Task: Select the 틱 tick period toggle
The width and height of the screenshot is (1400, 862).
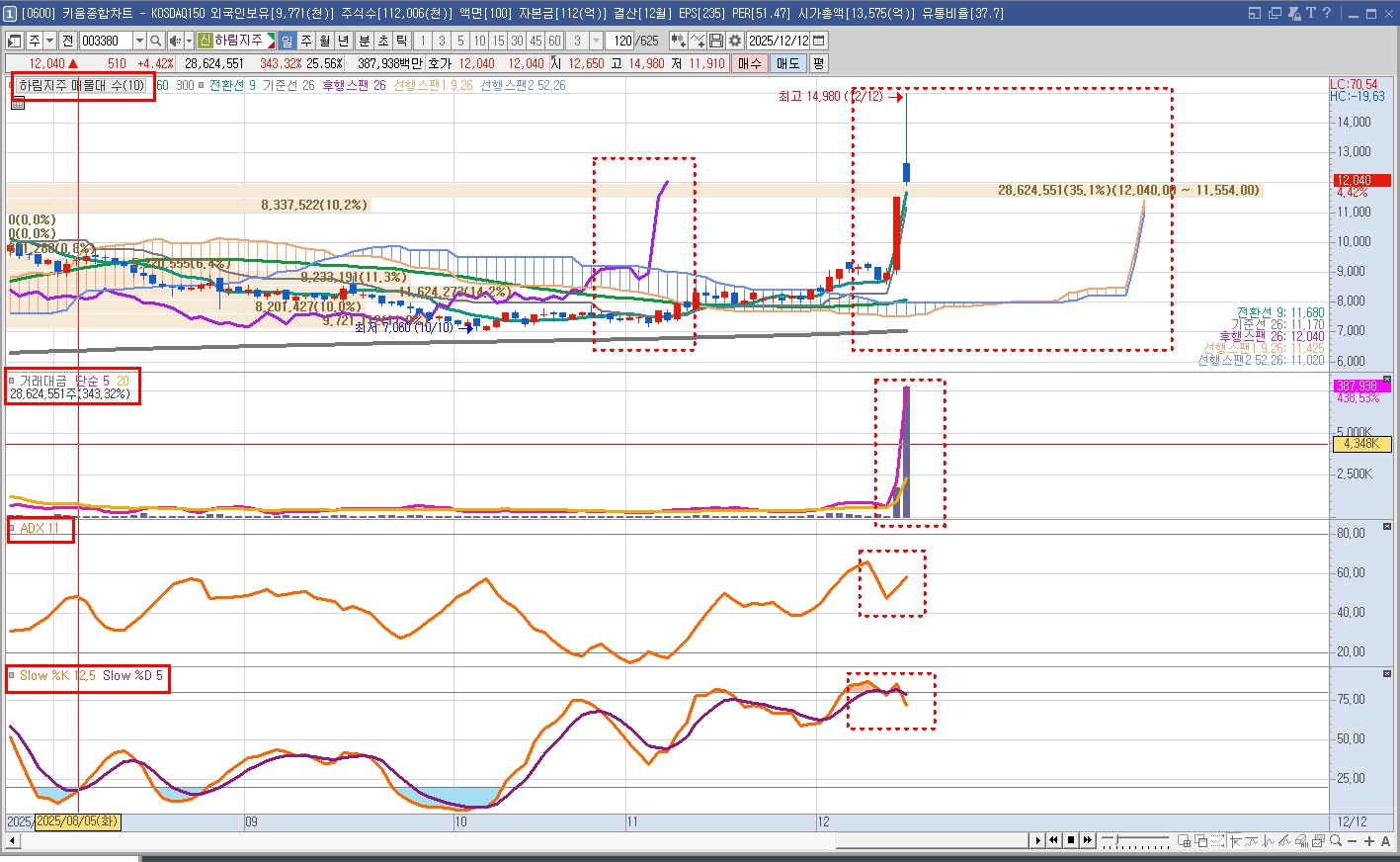Action: (400, 41)
